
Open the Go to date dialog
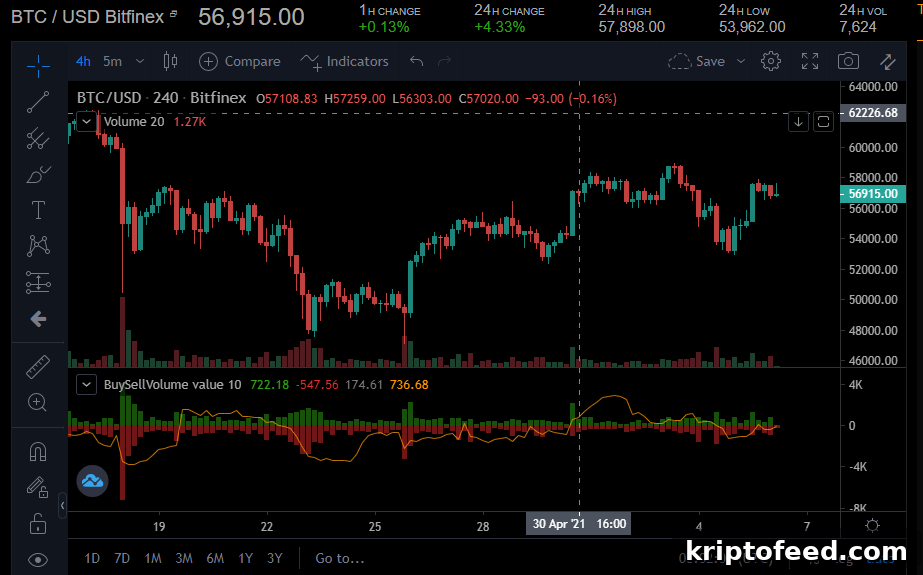coord(340,558)
